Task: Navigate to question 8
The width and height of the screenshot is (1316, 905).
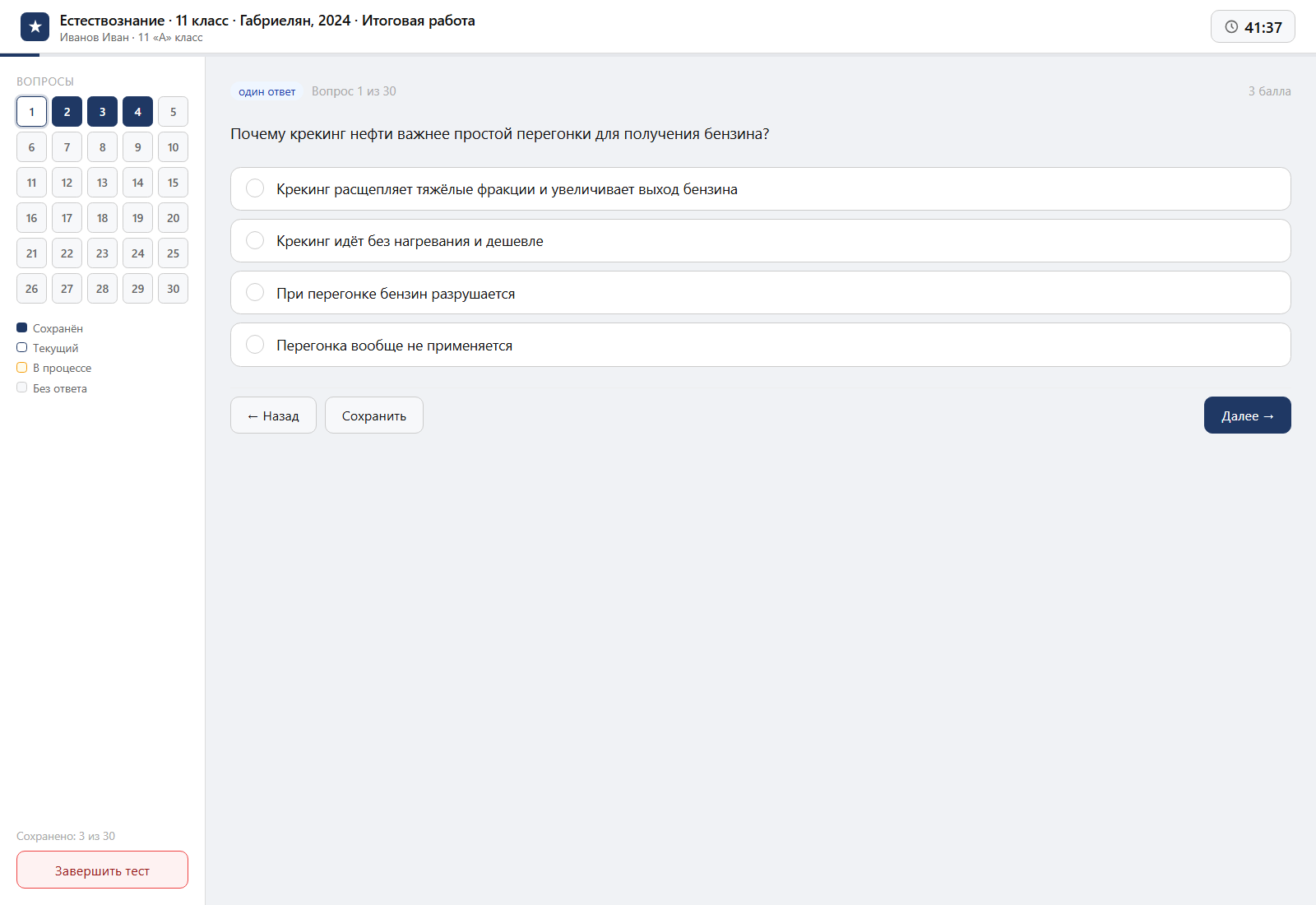Action: point(102,147)
